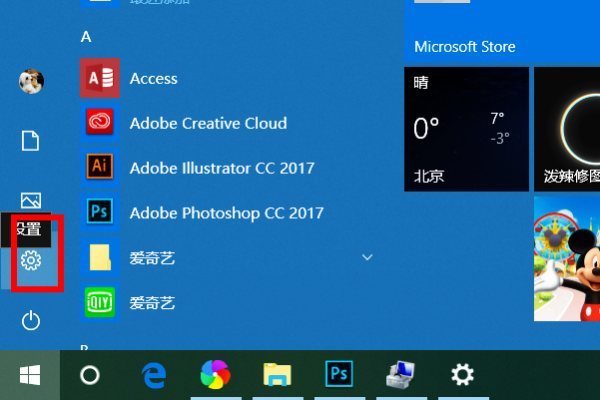Open File Explorer from taskbar
Image resolution: width=600 pixels, height=400 pixels.
point(277,374)
